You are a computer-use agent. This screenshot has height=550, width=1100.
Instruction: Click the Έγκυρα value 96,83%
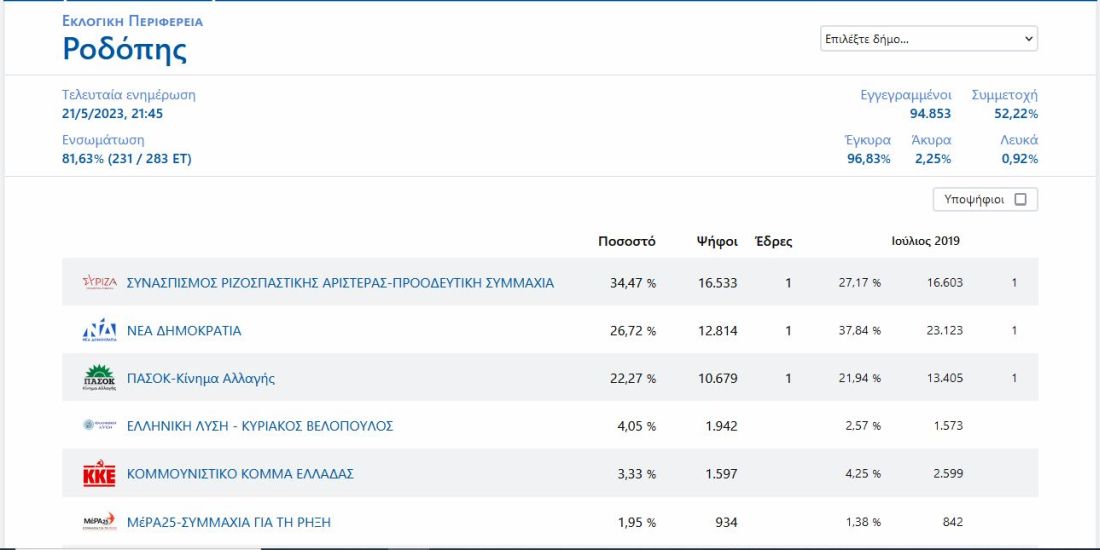pyautogui.click(x=868, y=159)
